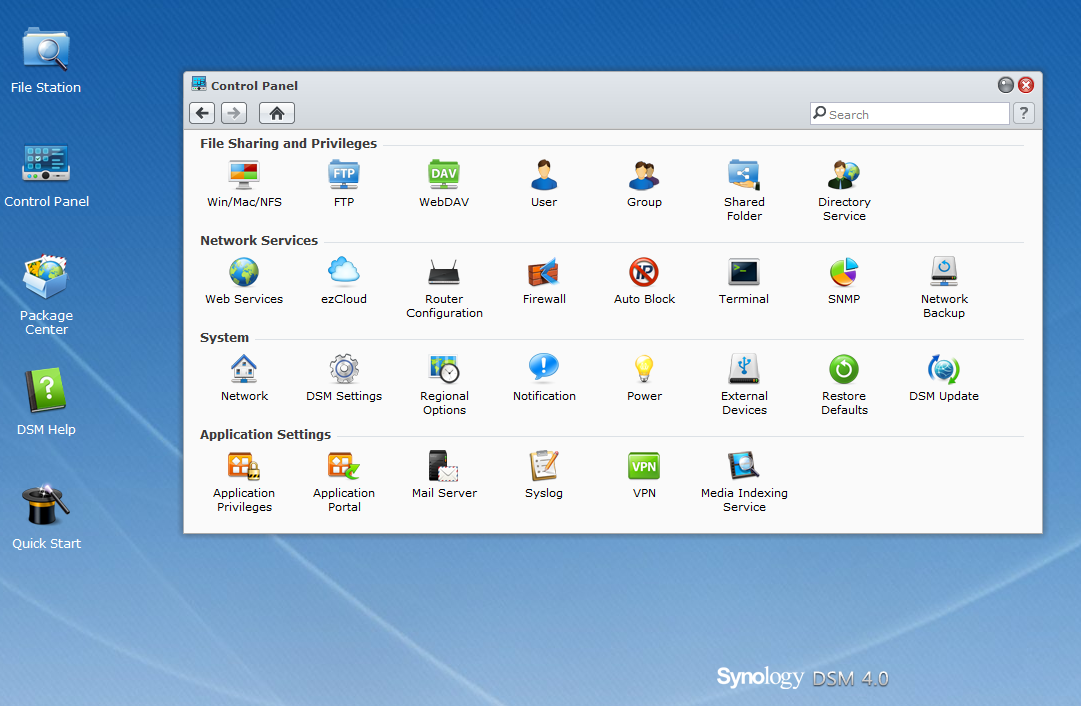Launch Package Center from desktop

tap(46, 295)
